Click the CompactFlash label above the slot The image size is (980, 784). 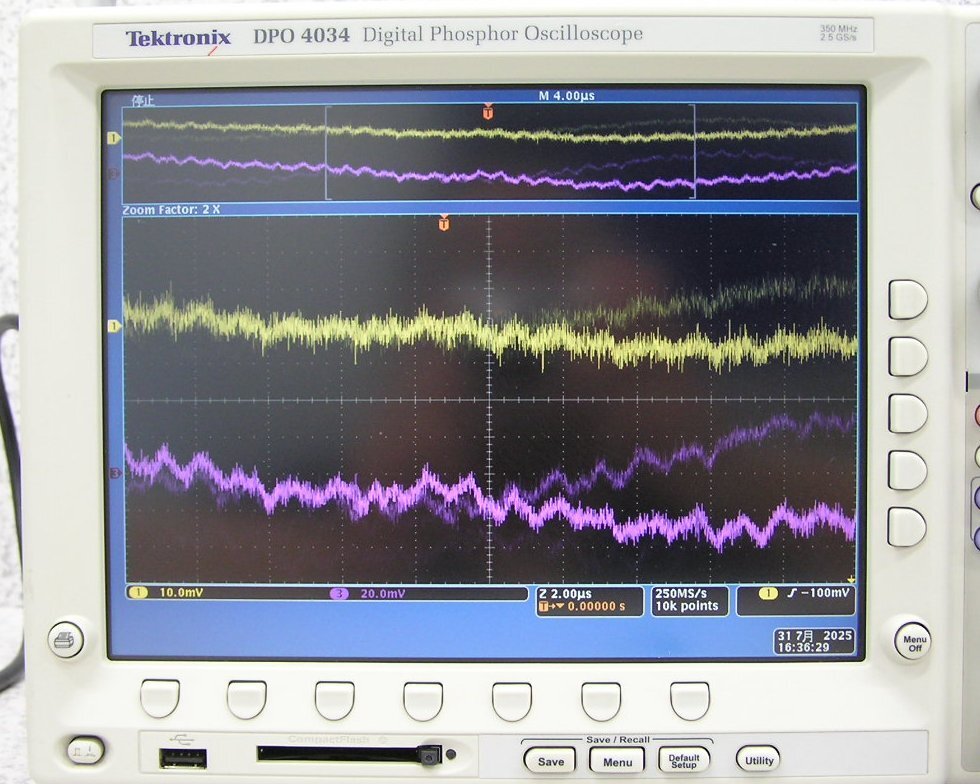329,740
